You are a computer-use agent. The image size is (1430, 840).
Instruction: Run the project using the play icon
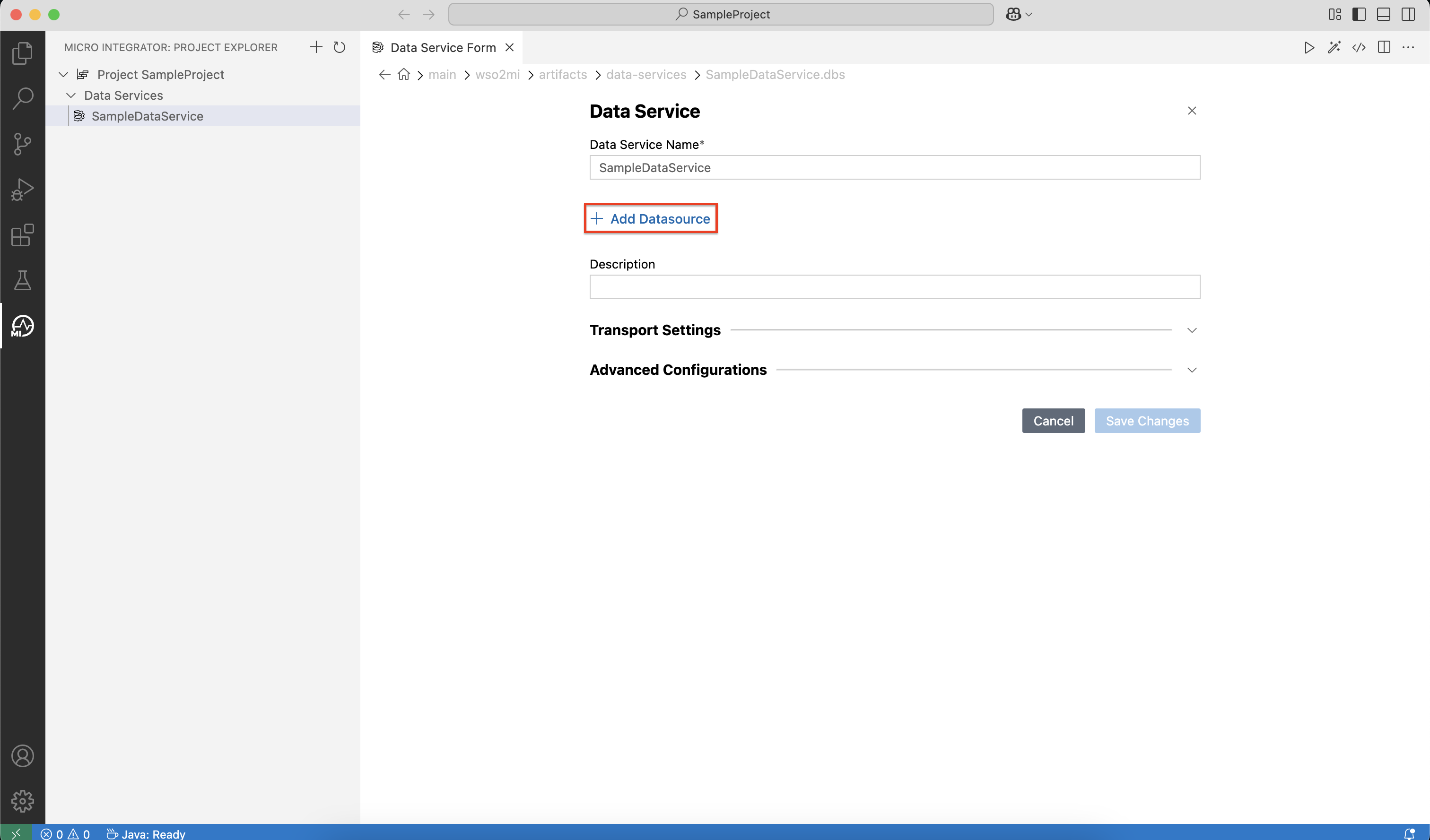click(1308, 48)
